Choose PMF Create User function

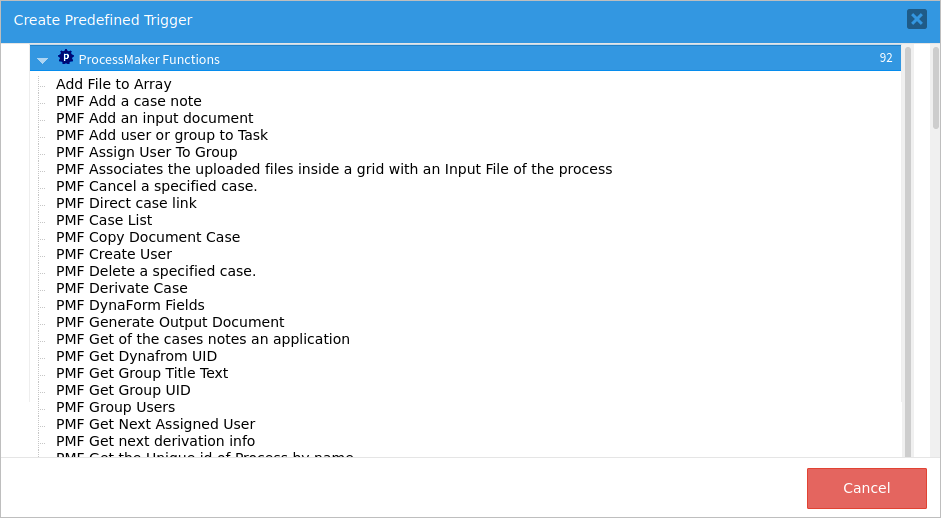pyautogui.click(x=114, y=254)
